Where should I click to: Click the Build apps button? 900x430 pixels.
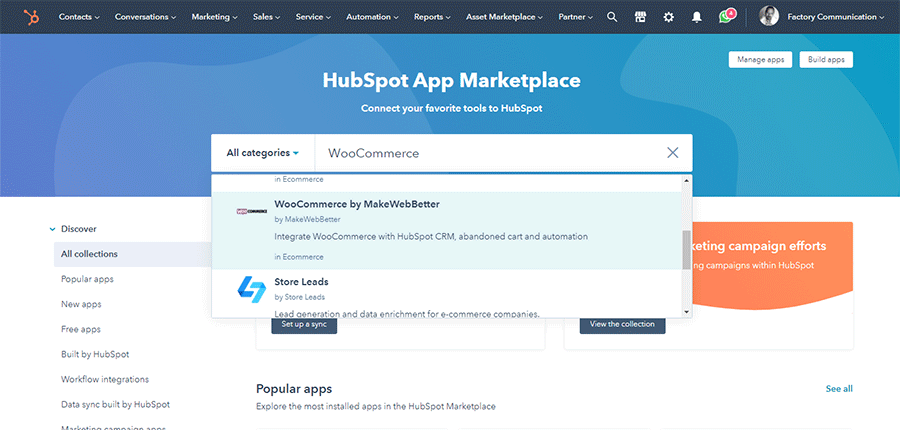pyautogui.click(x=826, y=60)
